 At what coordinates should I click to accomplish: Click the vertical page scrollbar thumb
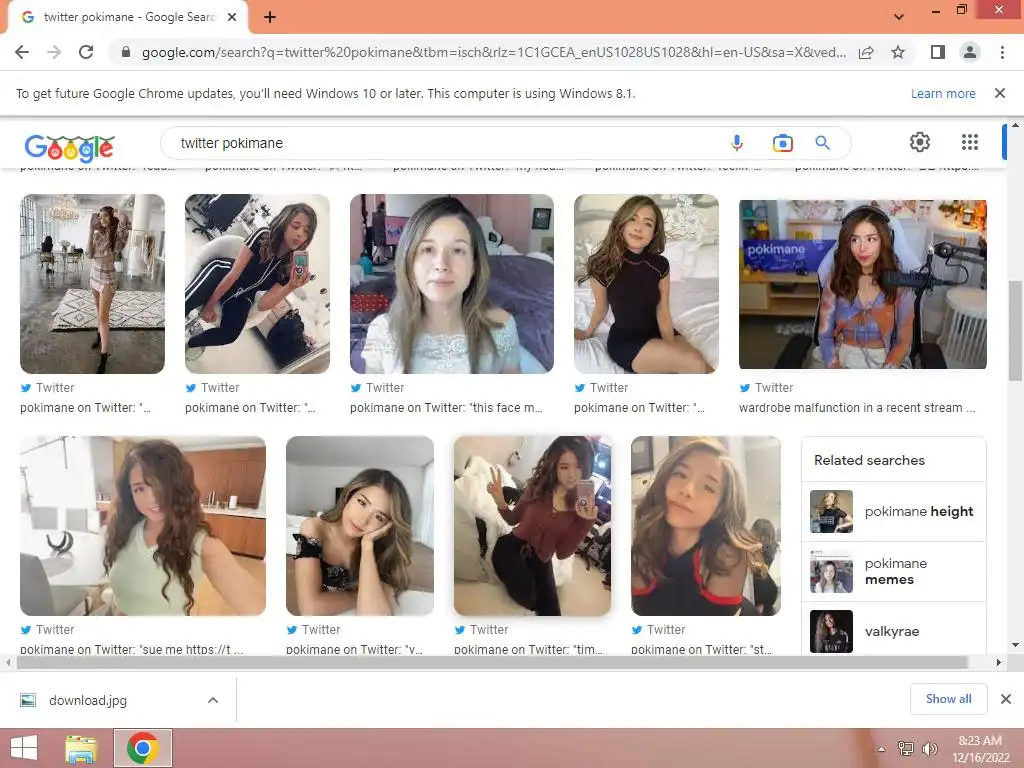(x=1015, y=330)
